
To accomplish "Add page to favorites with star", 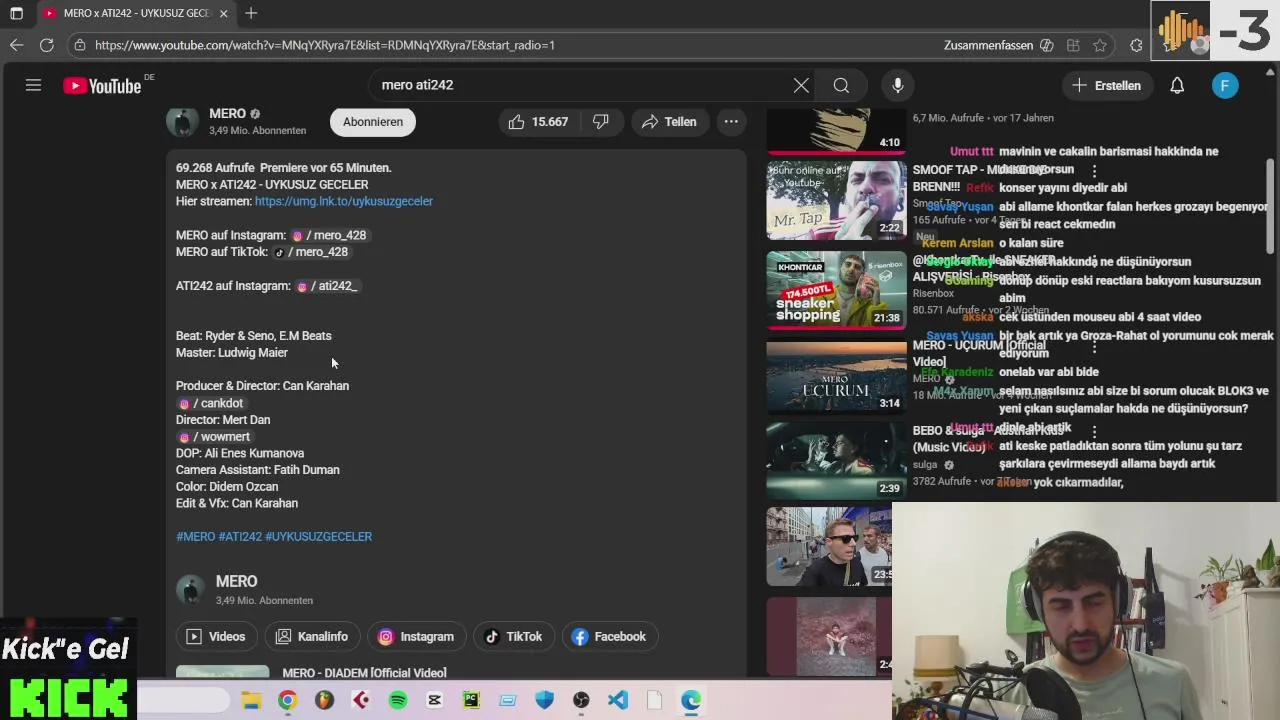I will [x=1100, y=45].
